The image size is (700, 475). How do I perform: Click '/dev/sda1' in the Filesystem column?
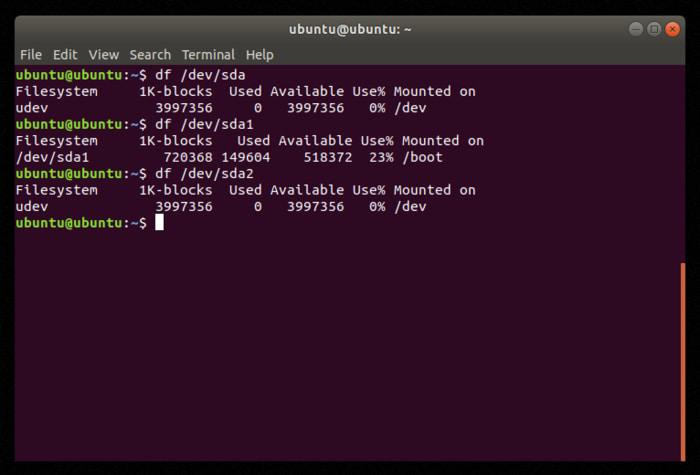coord(52,158)
